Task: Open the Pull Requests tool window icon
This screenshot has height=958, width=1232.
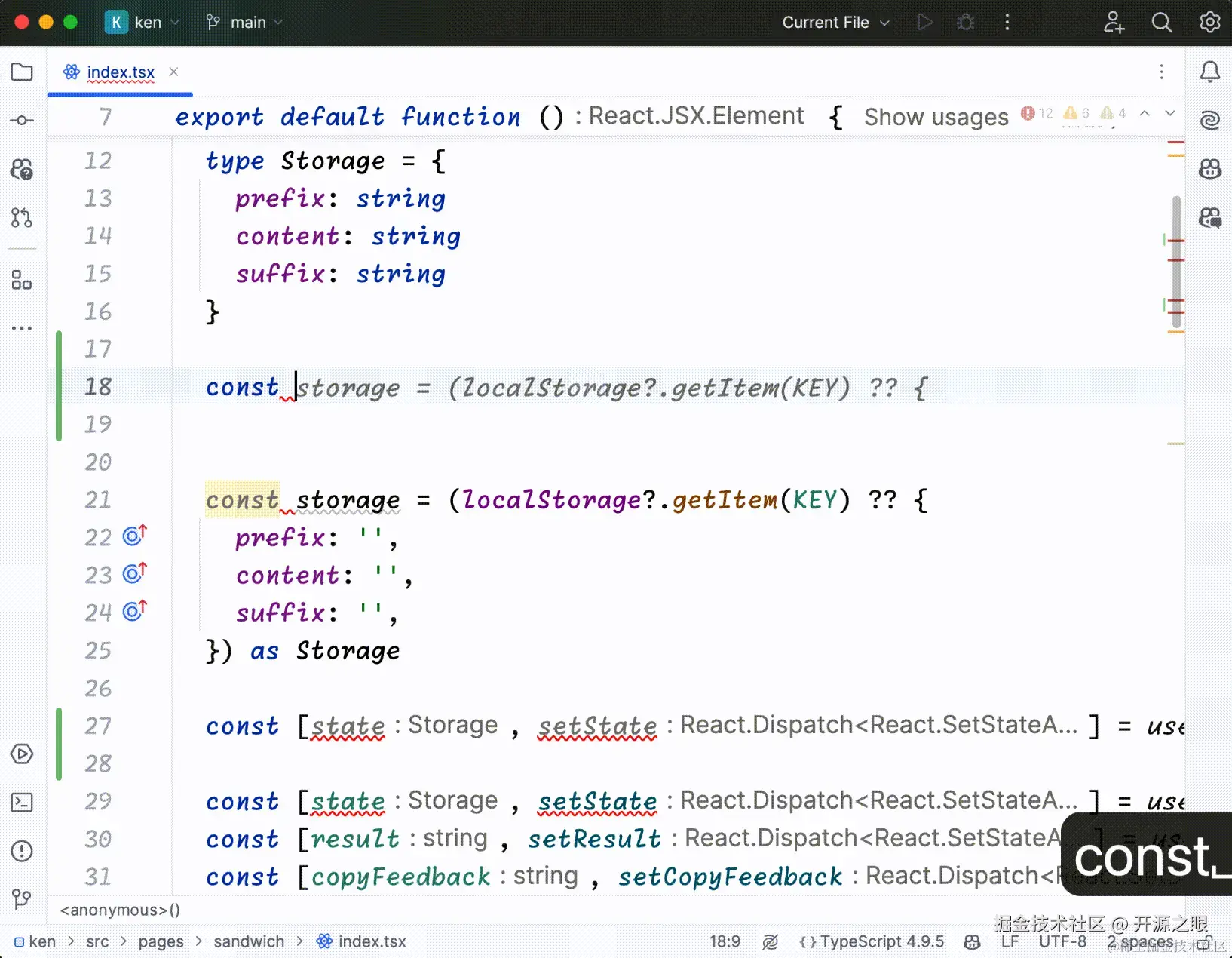Action: [22, 218]
